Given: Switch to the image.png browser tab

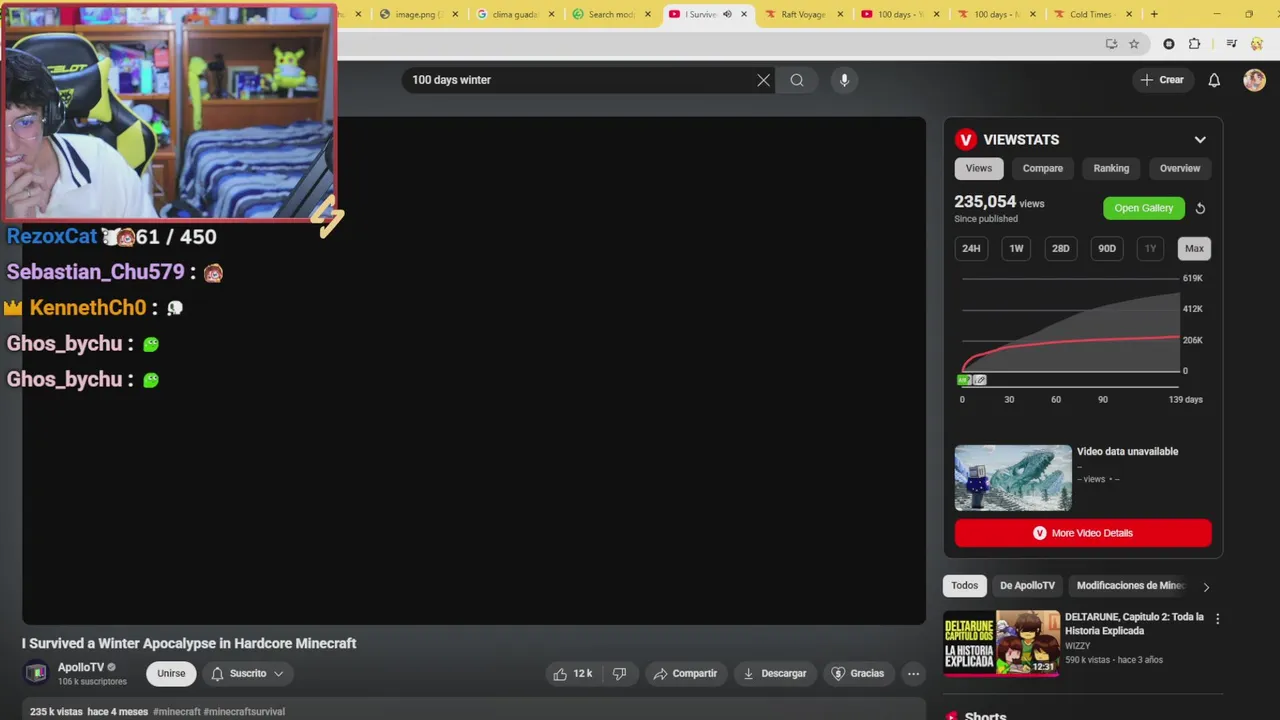Looking at the screenshot, I should tap(419, 14).
